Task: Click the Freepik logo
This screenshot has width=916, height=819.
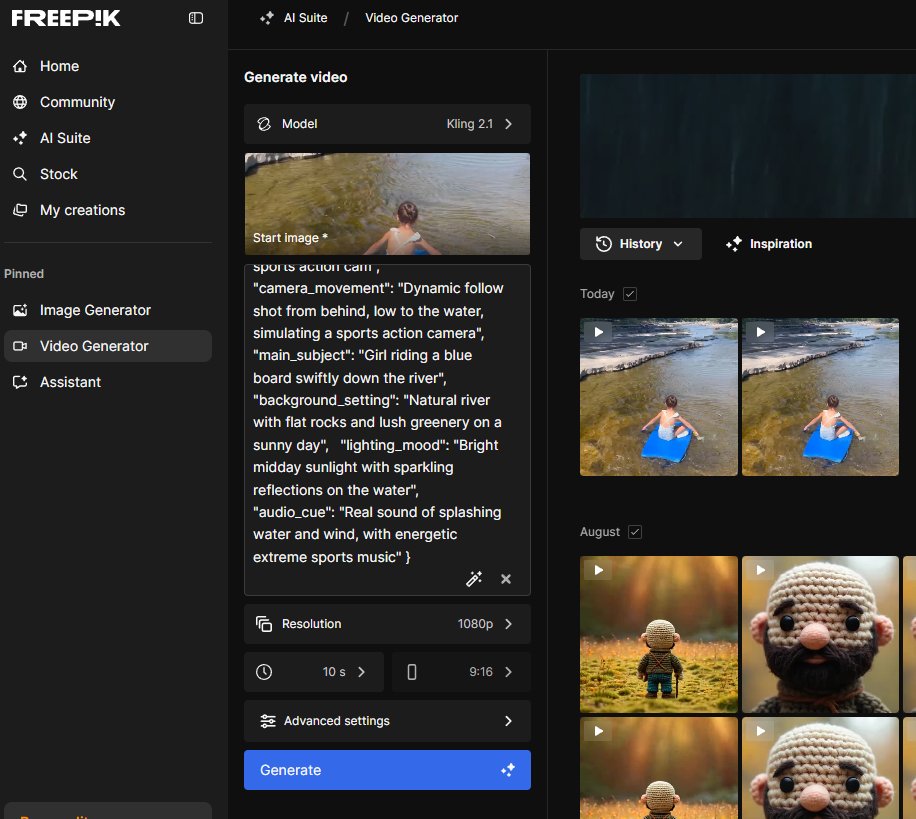Action: [x=65, y=18]
